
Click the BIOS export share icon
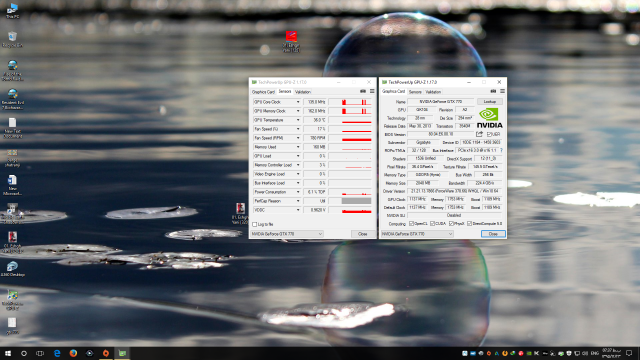(x=480, y=134)
